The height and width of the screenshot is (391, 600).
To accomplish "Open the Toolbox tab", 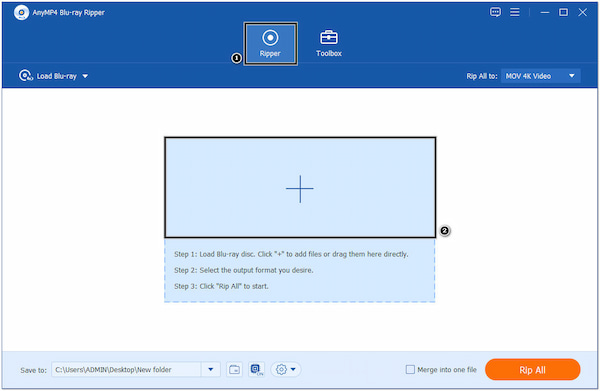I will coord(329,44).
